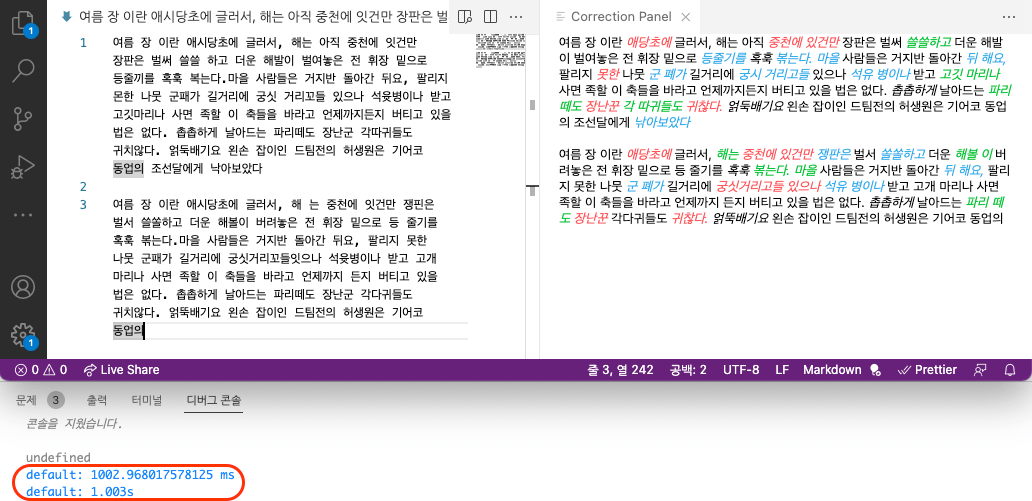Image resolution: width=1032 pixels, height=501 pixels.
Task: Open the Explorer view in activity bar
Action: pyautogui.click(x=23, y=22)
